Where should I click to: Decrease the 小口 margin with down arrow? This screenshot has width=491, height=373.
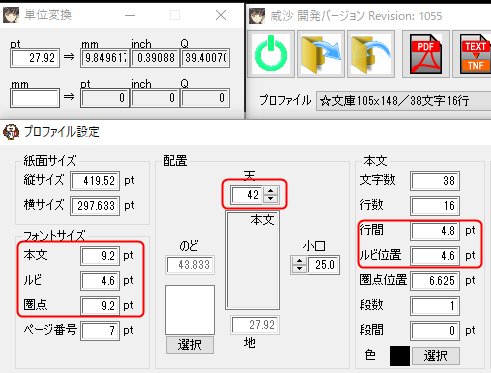point(299,269)
